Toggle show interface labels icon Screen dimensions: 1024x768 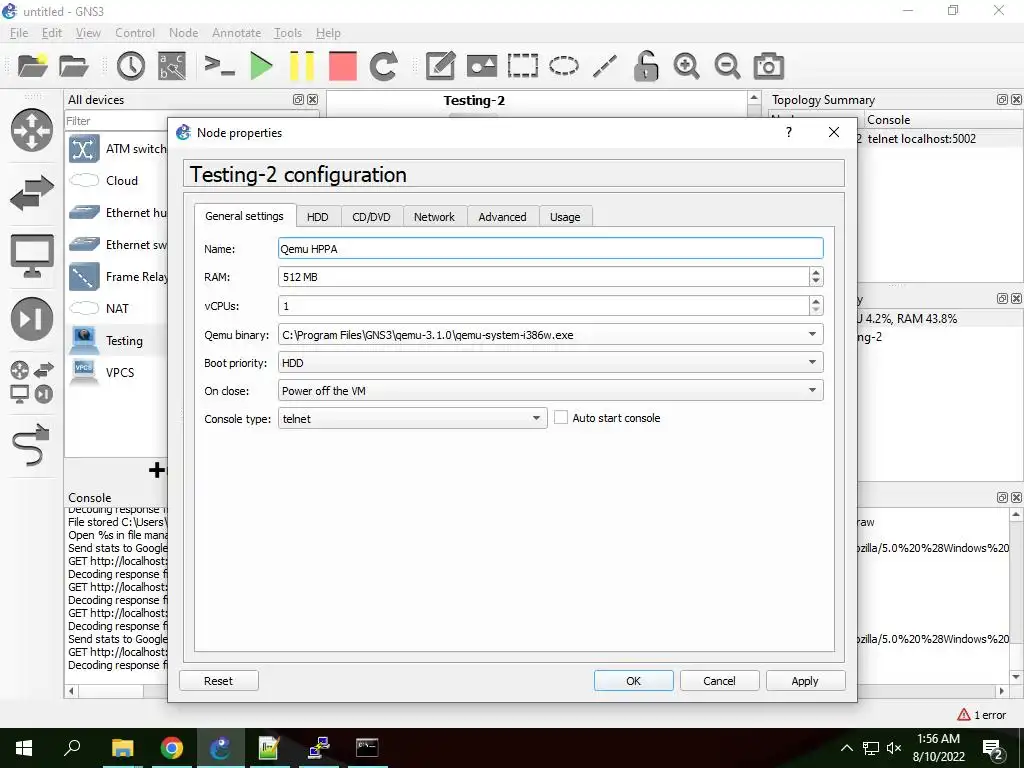172,66
